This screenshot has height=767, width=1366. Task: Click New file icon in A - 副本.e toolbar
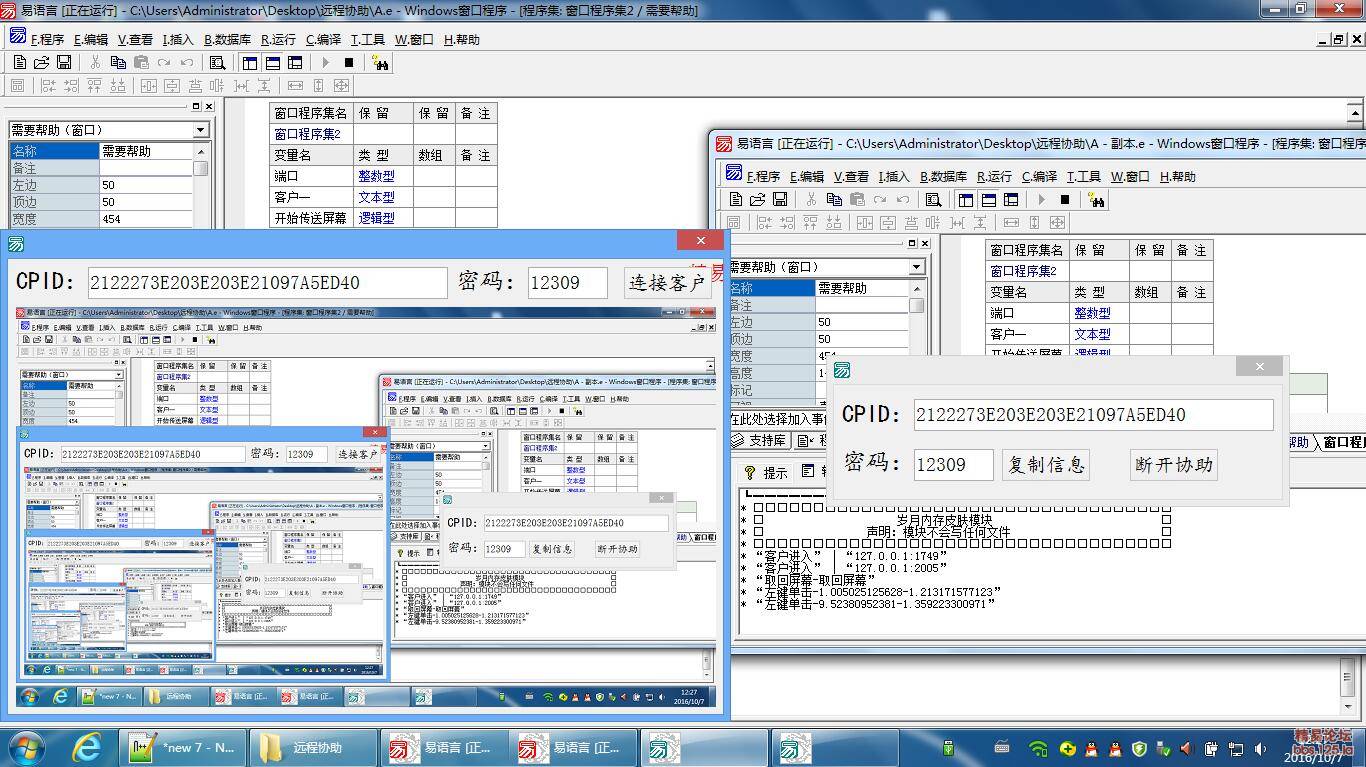(x=736, y=199)
